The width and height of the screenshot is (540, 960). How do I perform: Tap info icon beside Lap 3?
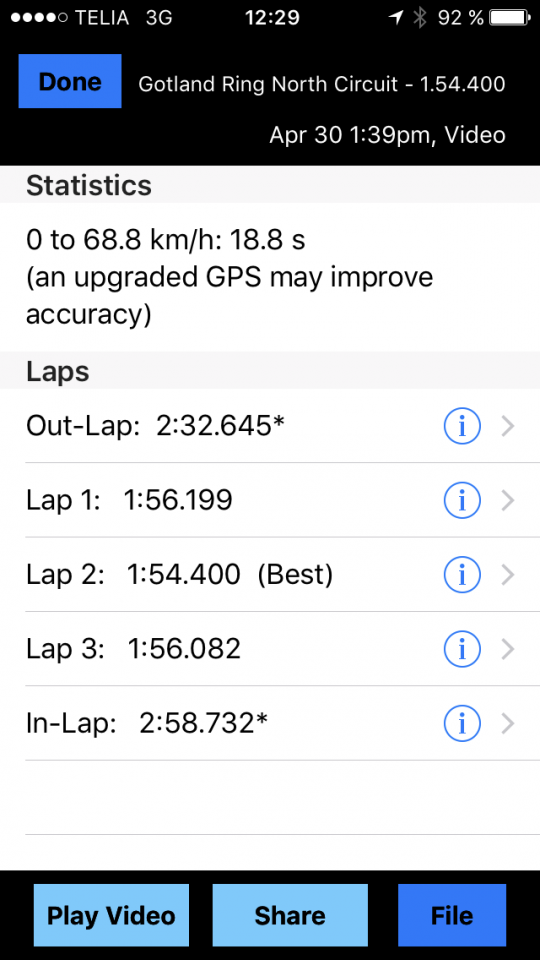[462, 649]
